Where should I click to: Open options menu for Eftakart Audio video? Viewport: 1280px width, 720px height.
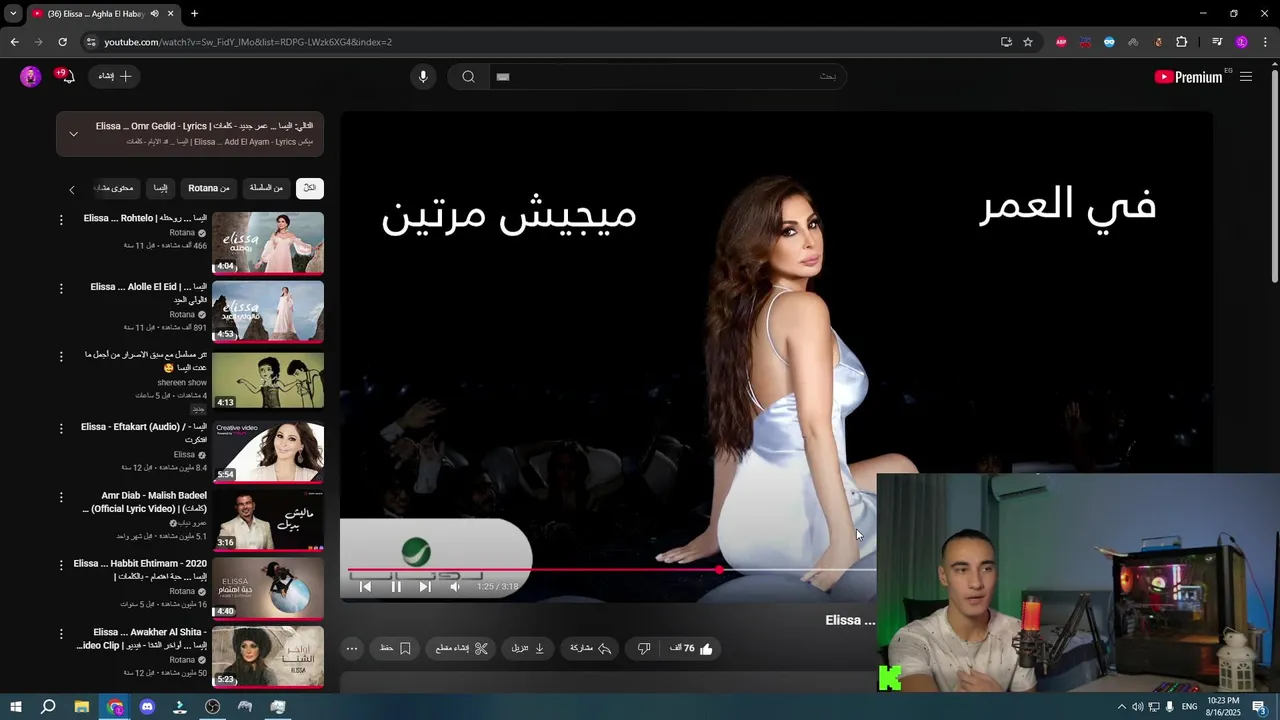[x=61, y=428]
